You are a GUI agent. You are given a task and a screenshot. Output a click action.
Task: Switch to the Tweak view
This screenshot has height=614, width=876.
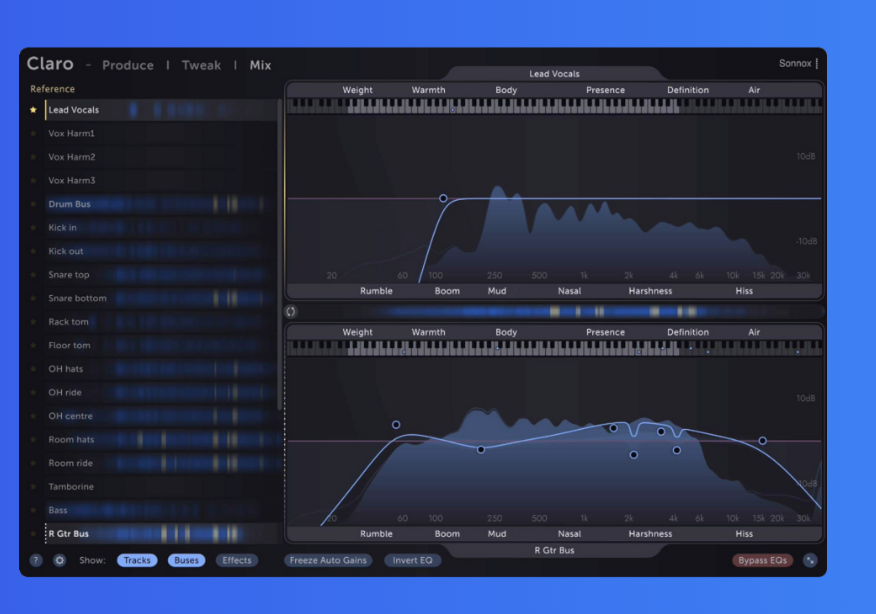pos(201,66)
